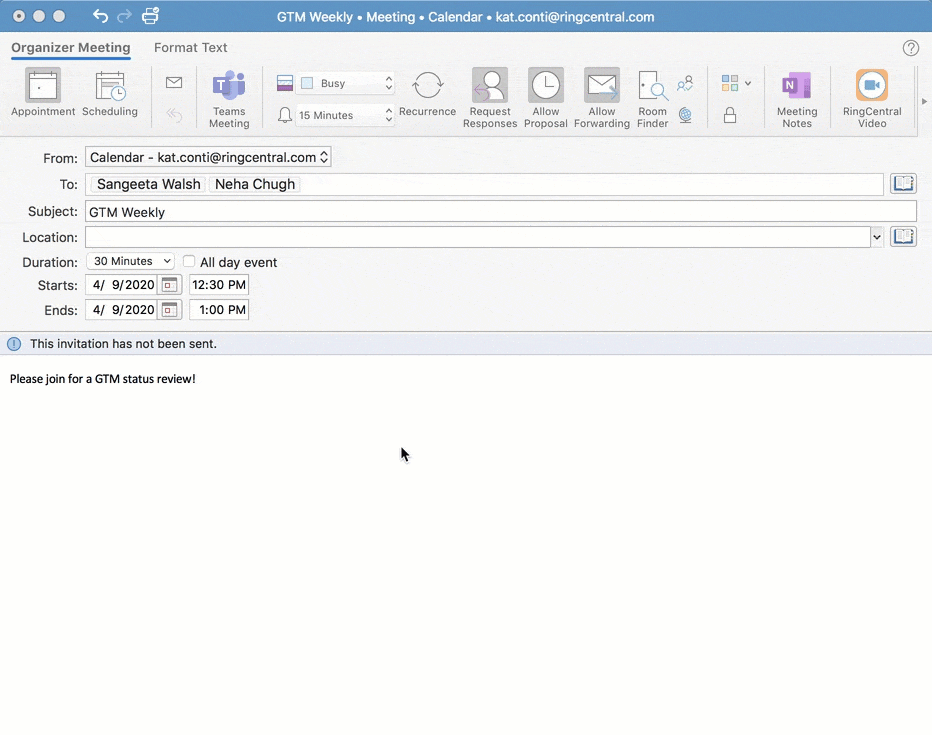The height and width of the screenshot is (735, 932).
Task: Check the All day event checkbox
Action: click(189, 262)
